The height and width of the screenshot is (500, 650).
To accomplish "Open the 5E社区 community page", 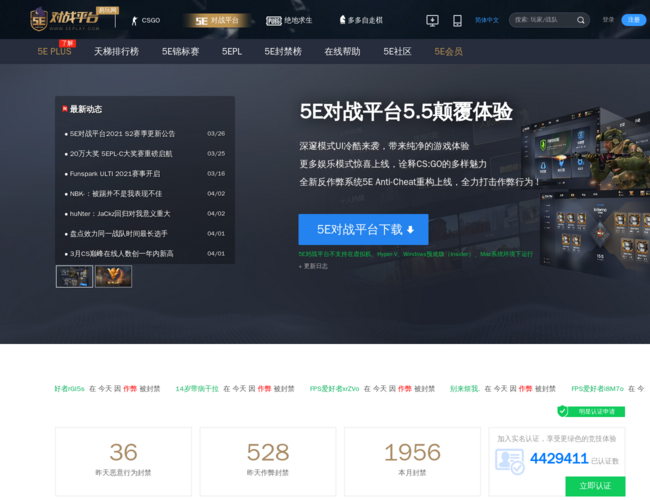I will pos(397,51).
